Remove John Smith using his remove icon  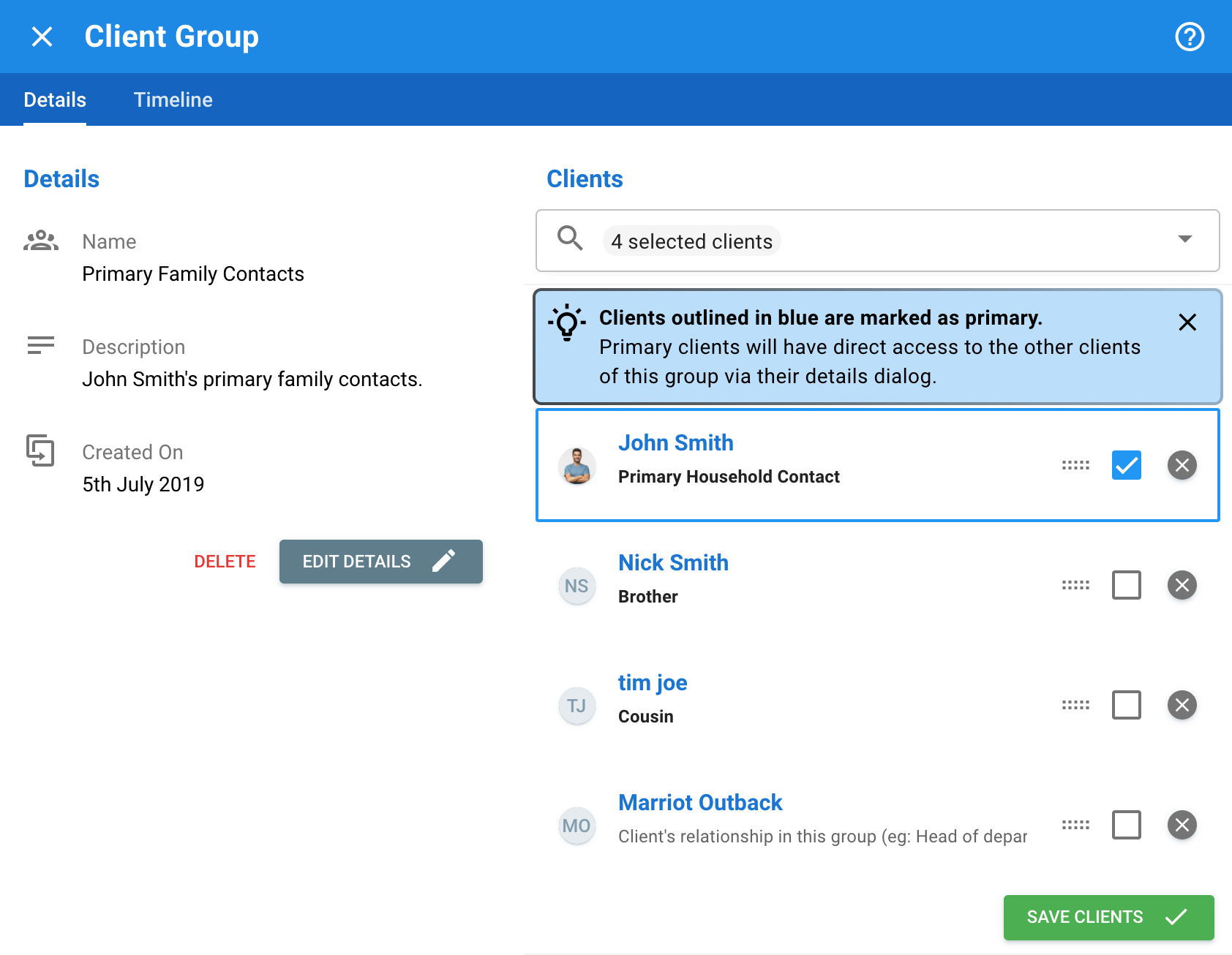pos(1182,465)
